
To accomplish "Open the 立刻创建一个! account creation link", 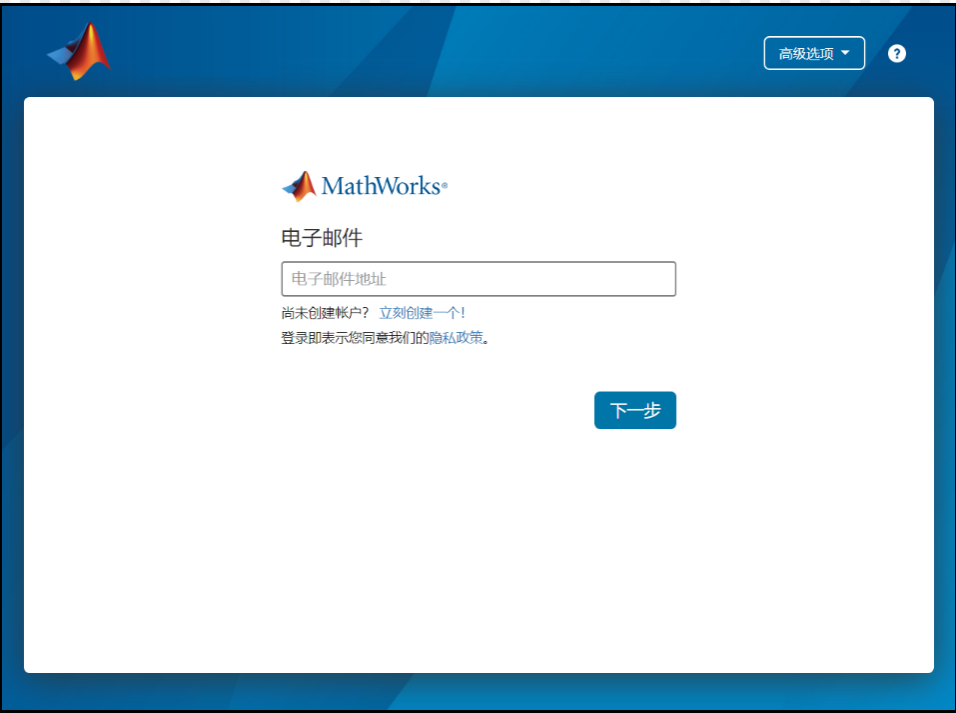I will 422,313.
